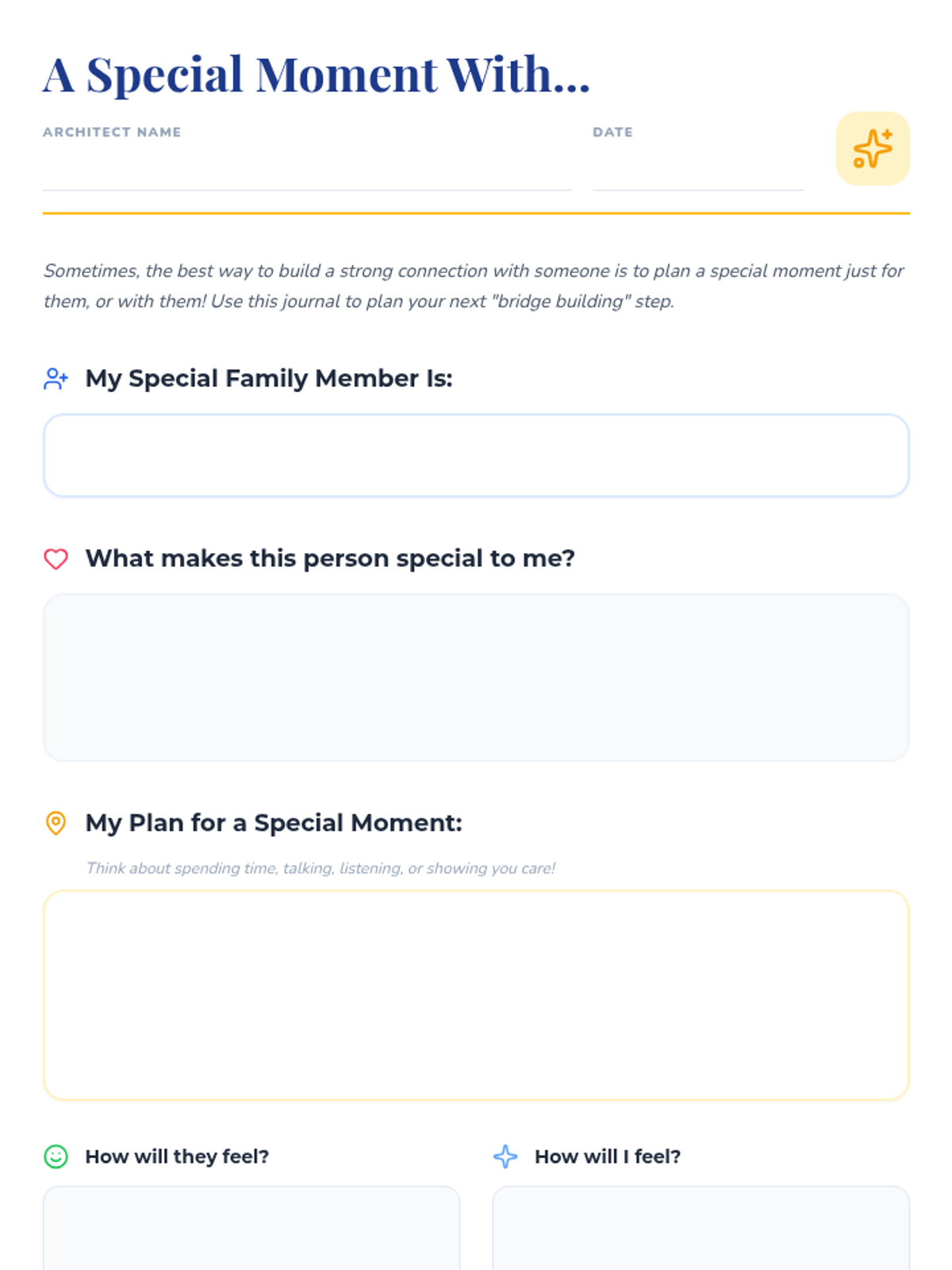Click into the Date field
This screenshot has width=952, height=1270.
pos(697,171)
